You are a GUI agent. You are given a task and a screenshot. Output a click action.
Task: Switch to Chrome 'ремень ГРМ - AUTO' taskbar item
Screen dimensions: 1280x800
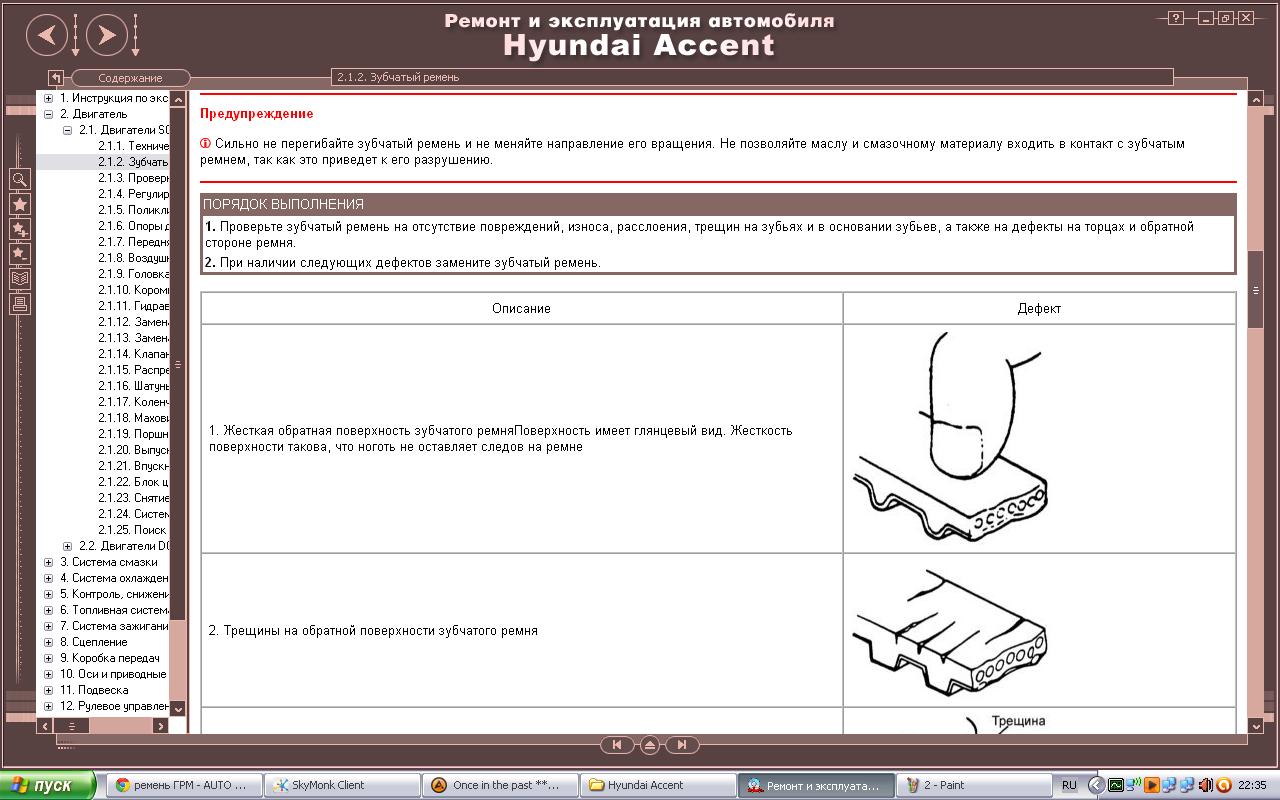pos(183,785)
